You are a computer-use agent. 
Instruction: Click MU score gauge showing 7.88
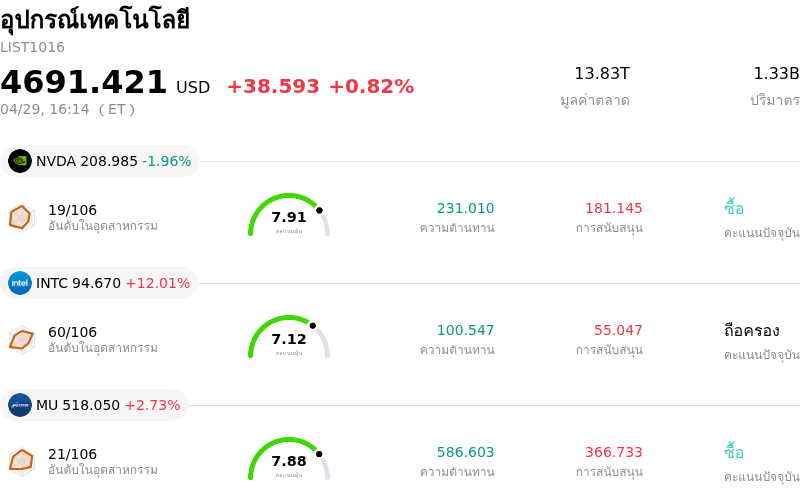[289, 460]
